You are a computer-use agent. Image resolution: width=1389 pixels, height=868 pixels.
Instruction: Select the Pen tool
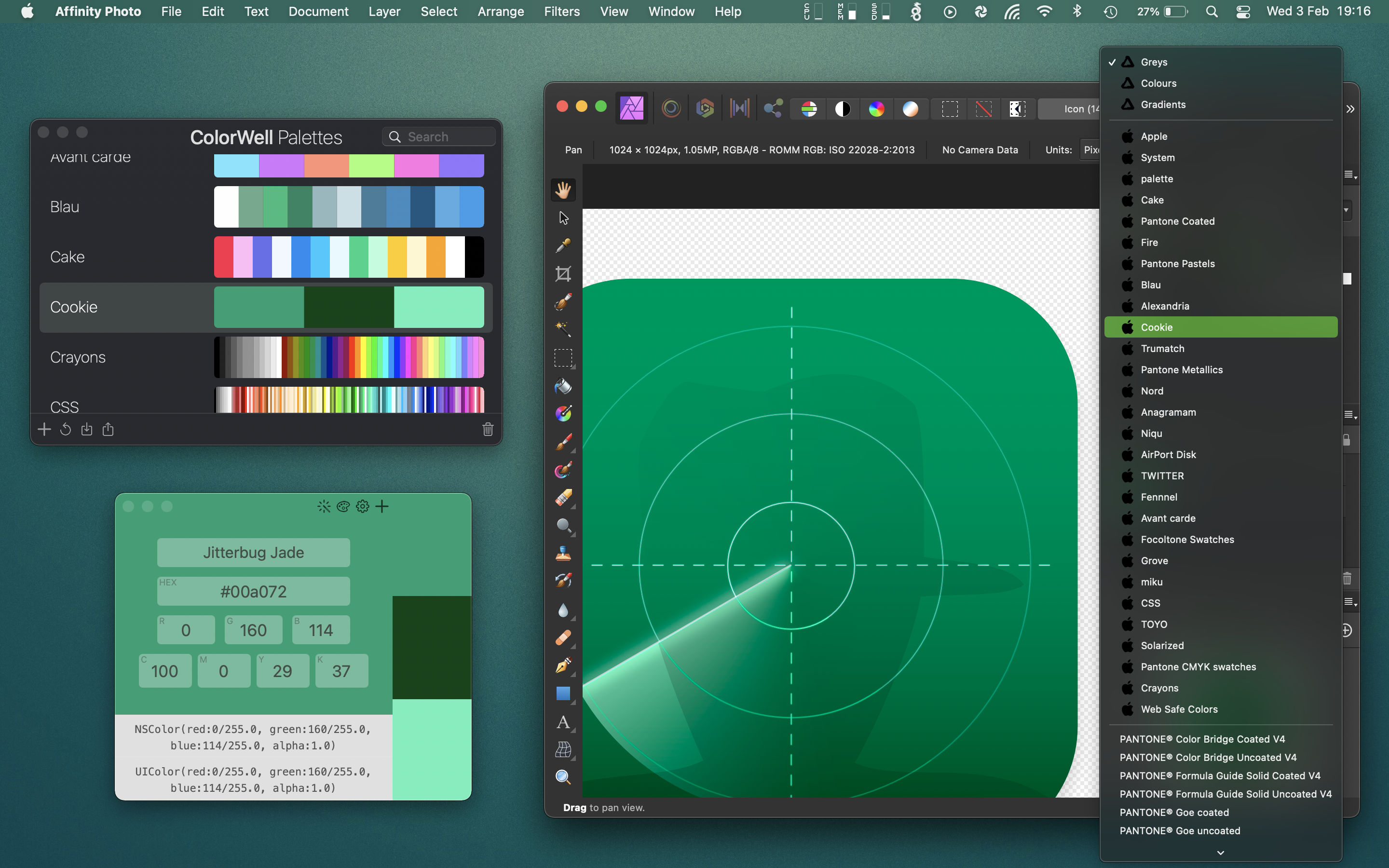(563, 666)
